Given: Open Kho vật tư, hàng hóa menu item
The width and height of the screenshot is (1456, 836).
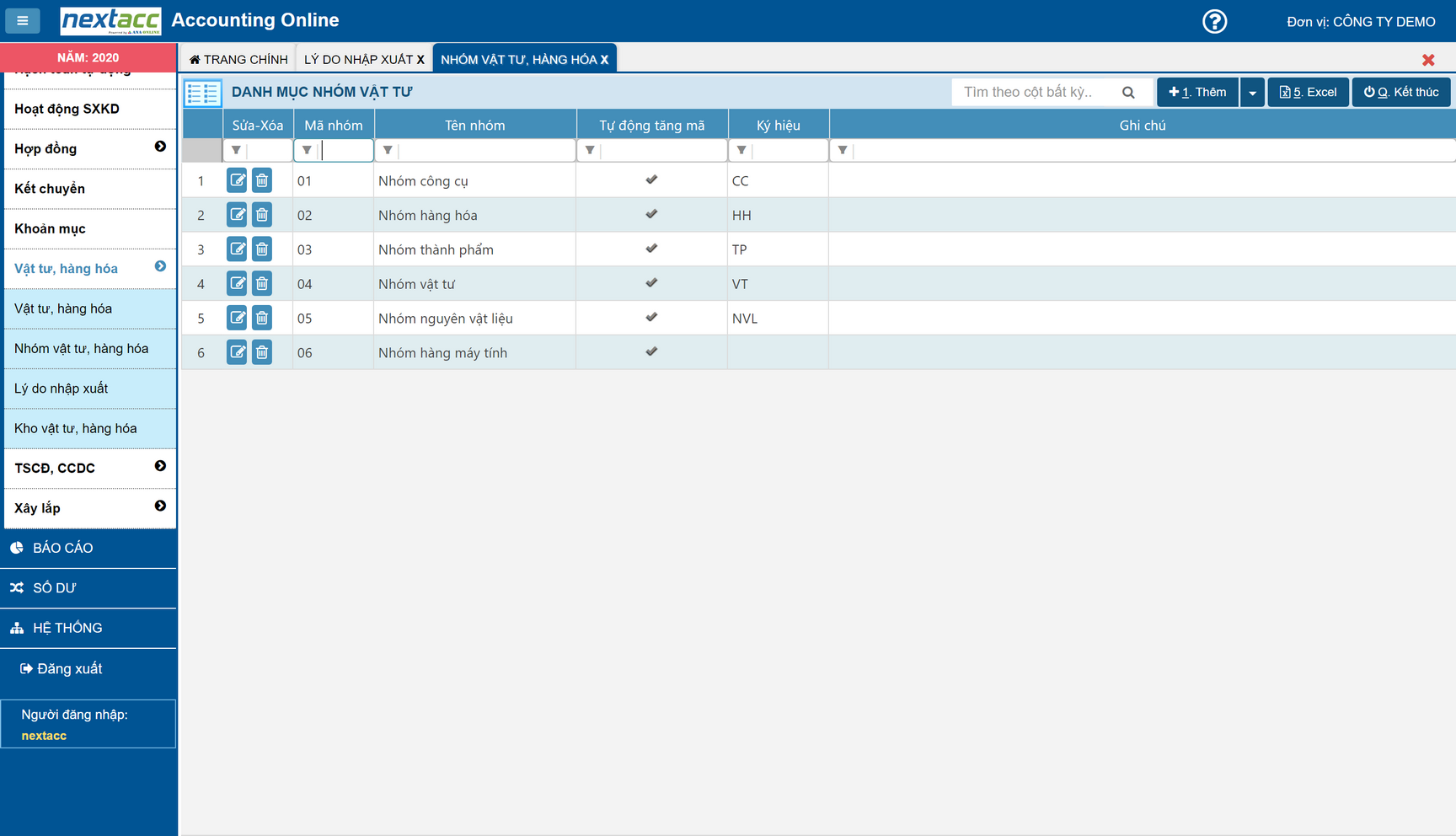Looking at the screenshot, I should tap(76, 428).
